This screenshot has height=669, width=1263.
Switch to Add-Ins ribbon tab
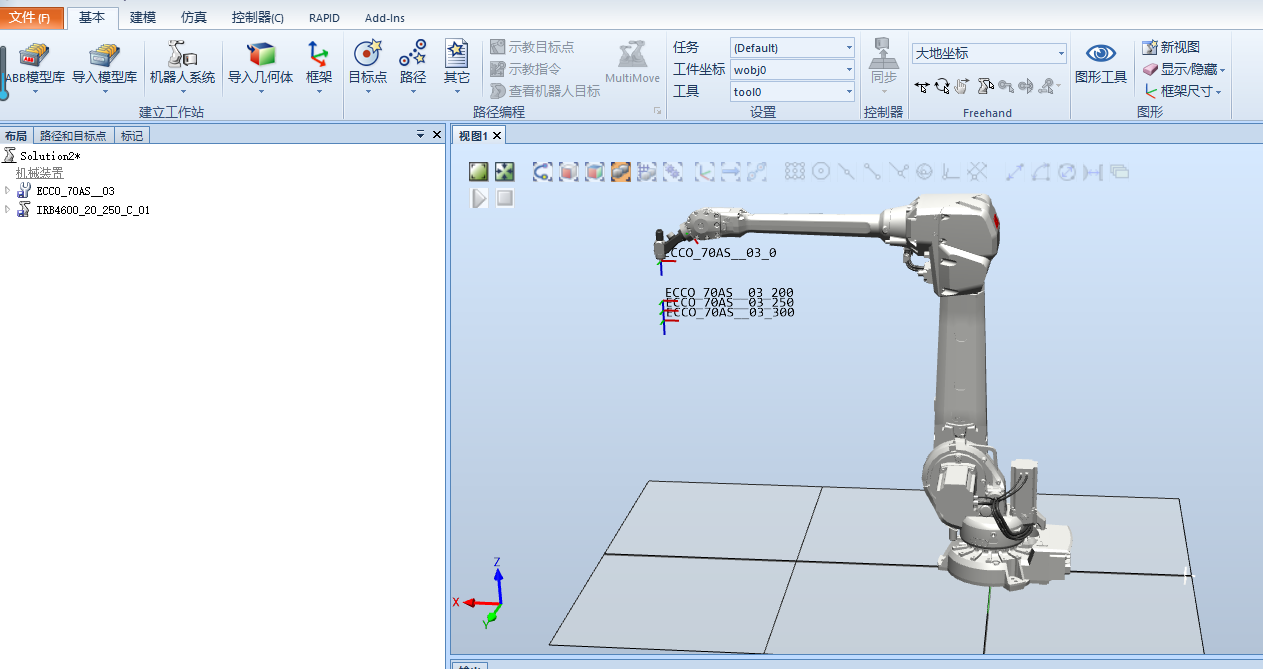385,18
